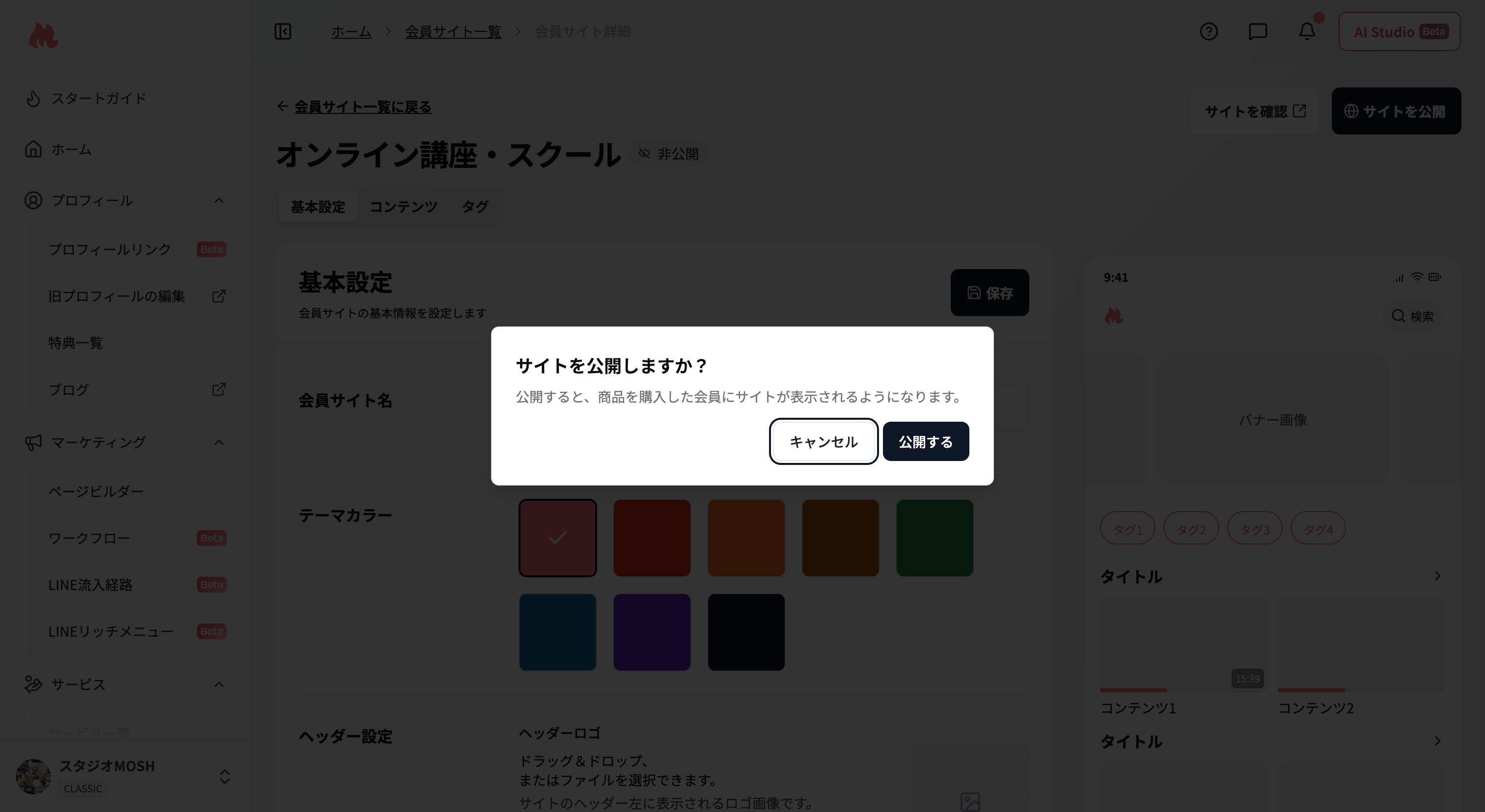The height and width of the screenshot is (812, 1485).
Task: Click the external link icon beside ブログ
Action: pos(219,389)
